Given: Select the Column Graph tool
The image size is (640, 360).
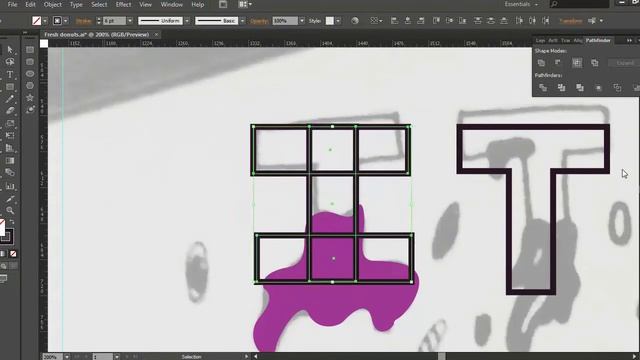Looking at the screenshot, I should tap(10, 186).
